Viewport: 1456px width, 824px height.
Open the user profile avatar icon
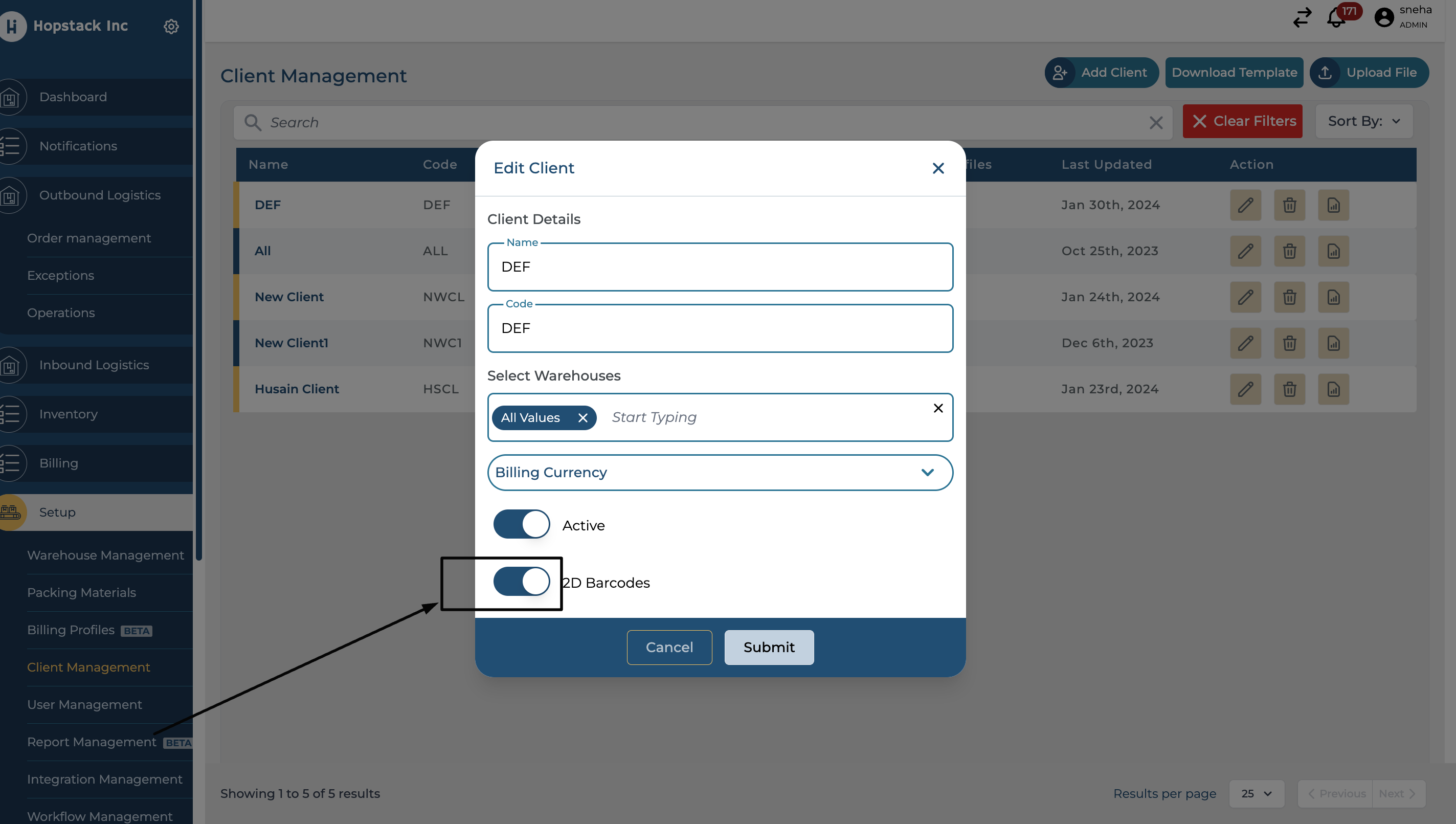coord(1383,17)
